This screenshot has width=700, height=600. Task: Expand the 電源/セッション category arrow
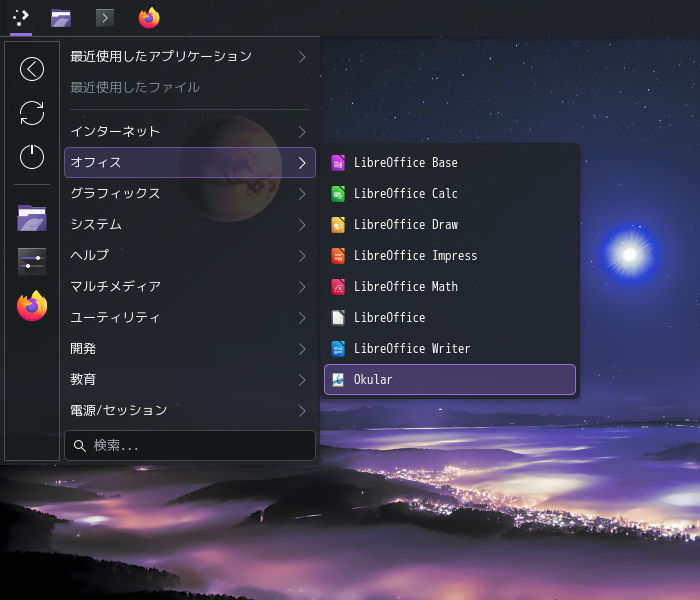(x=302, y=411)
